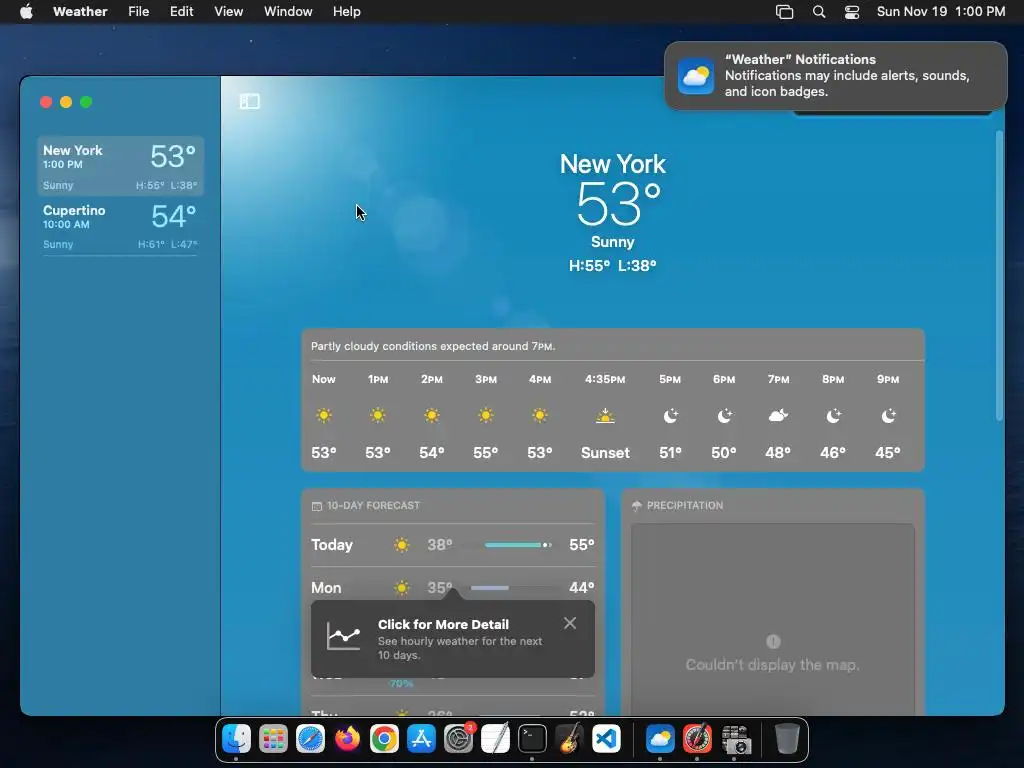The image size is (1024, 768).
Task: Click the Mon sun icon in the forecast
Action: (x=402, y=588)
